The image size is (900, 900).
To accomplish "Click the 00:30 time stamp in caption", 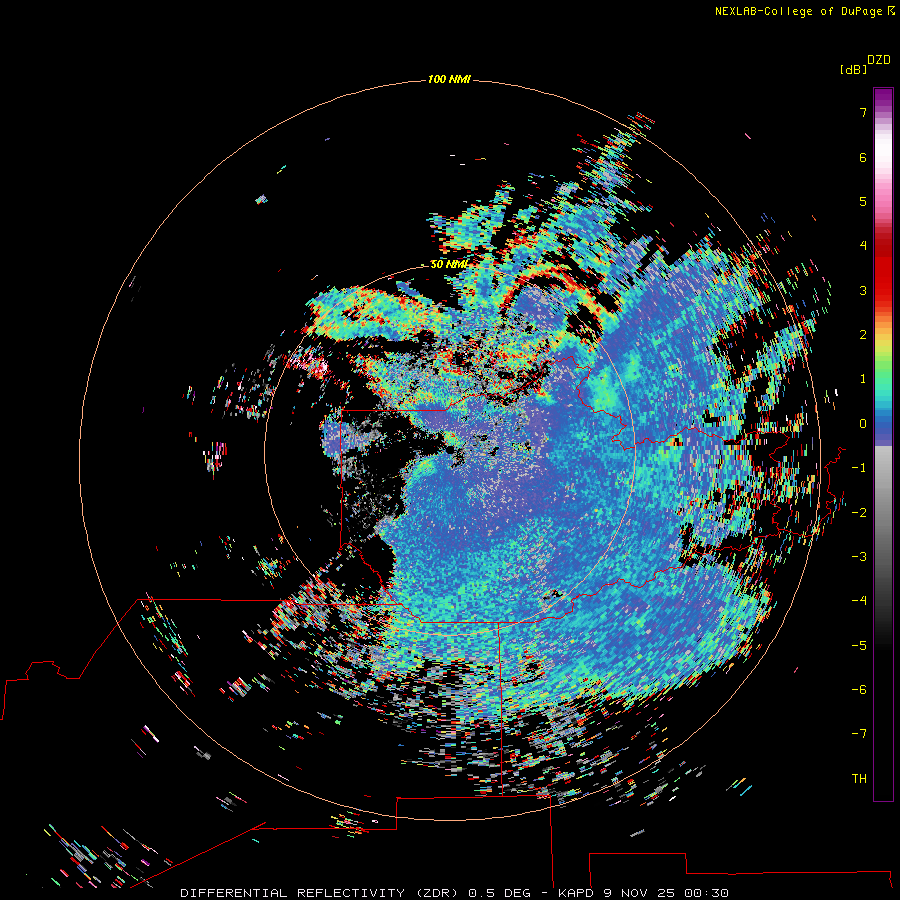I will [707, 893].
